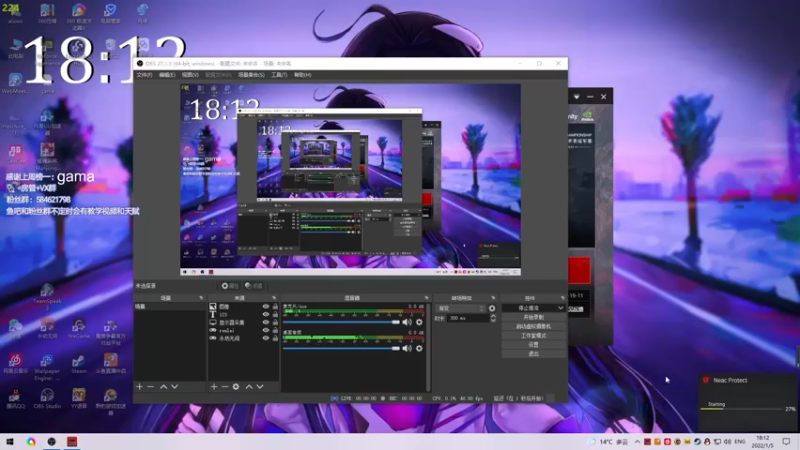Toggle visibility of the fourth source row
Viewport: 800px width, 450px height.
point(266,330)
